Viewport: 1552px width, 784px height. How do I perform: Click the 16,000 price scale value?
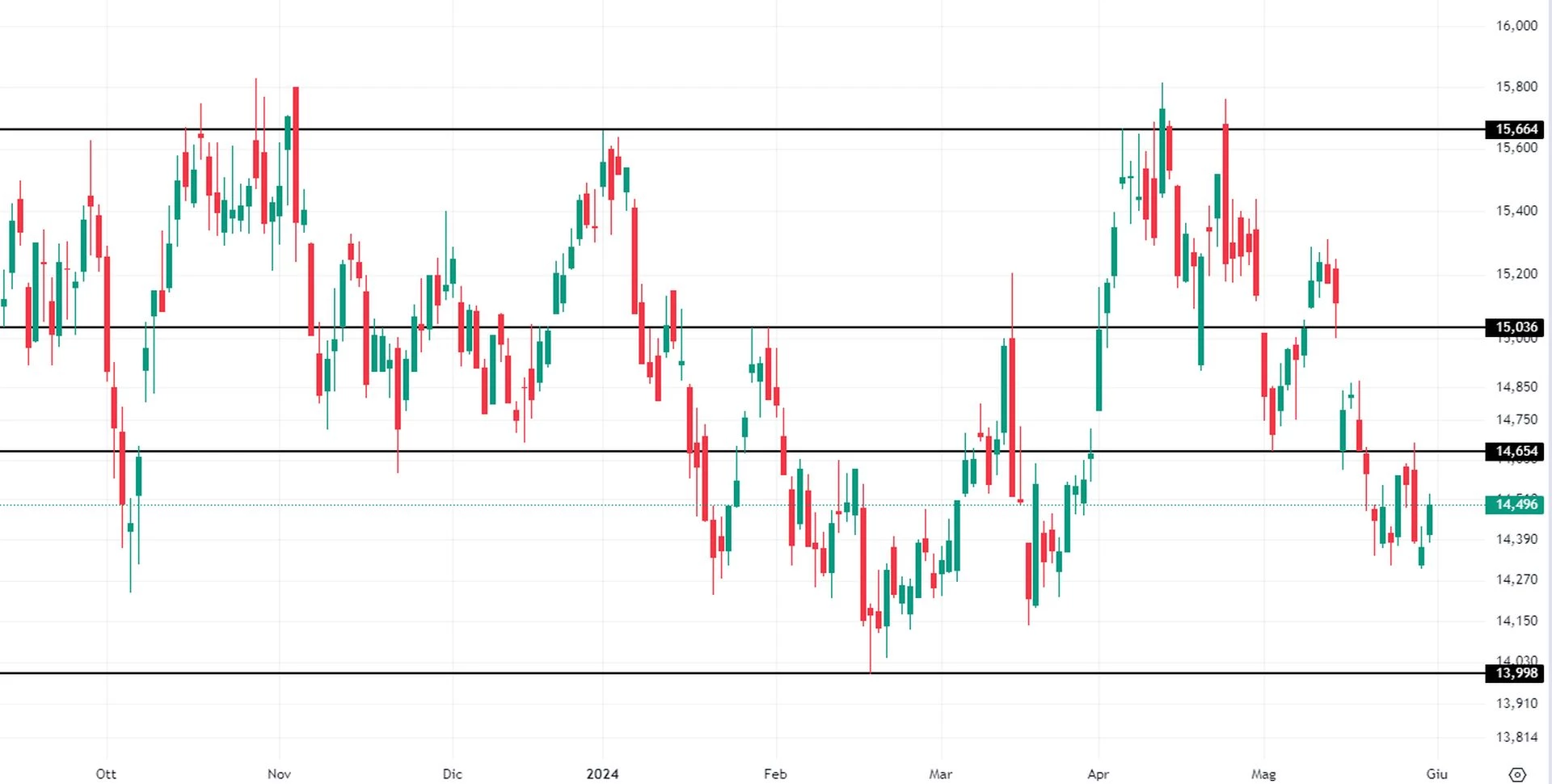[x=1516, y=26]
